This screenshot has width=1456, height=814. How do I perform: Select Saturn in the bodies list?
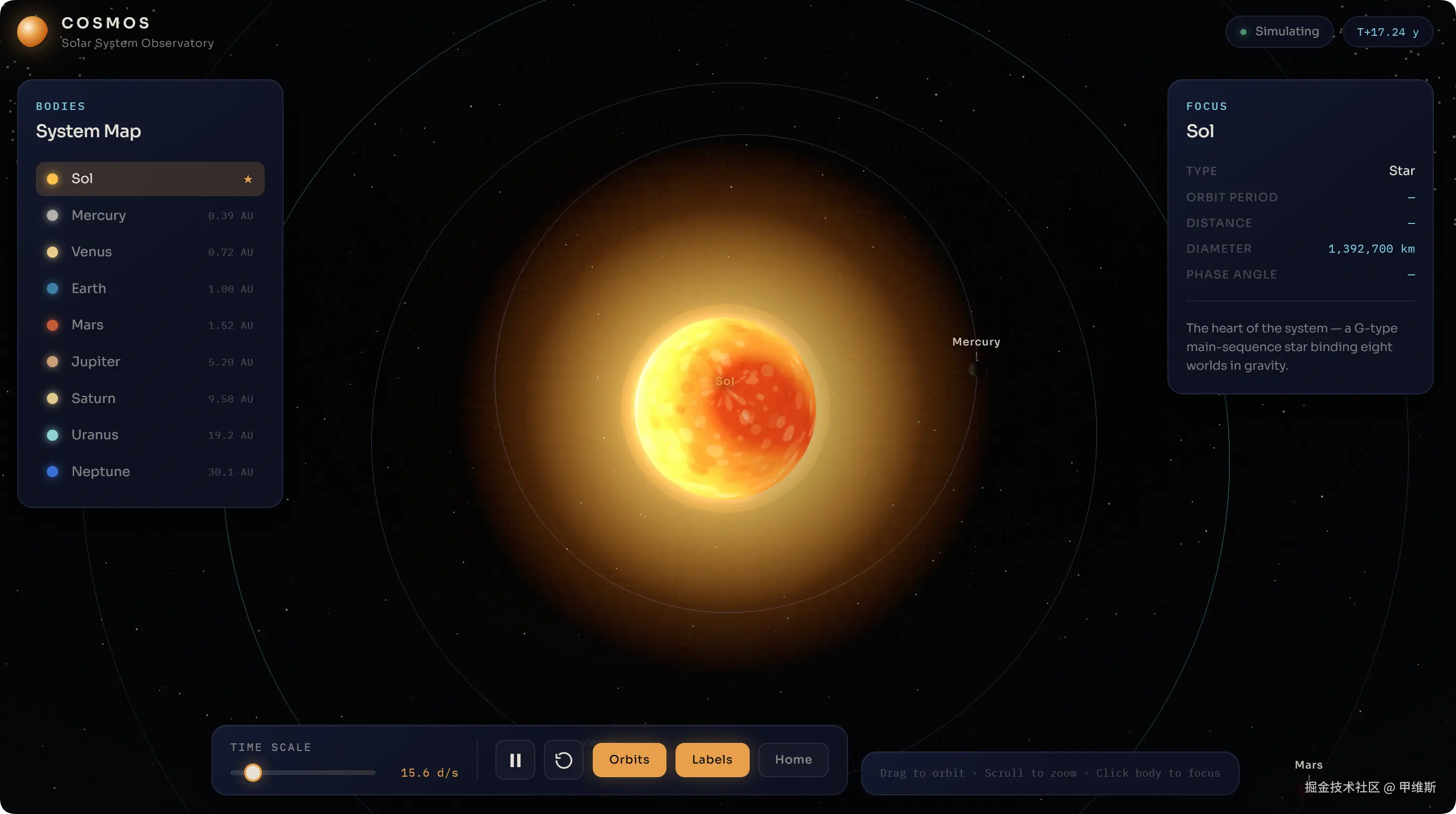tap(150, 398)
